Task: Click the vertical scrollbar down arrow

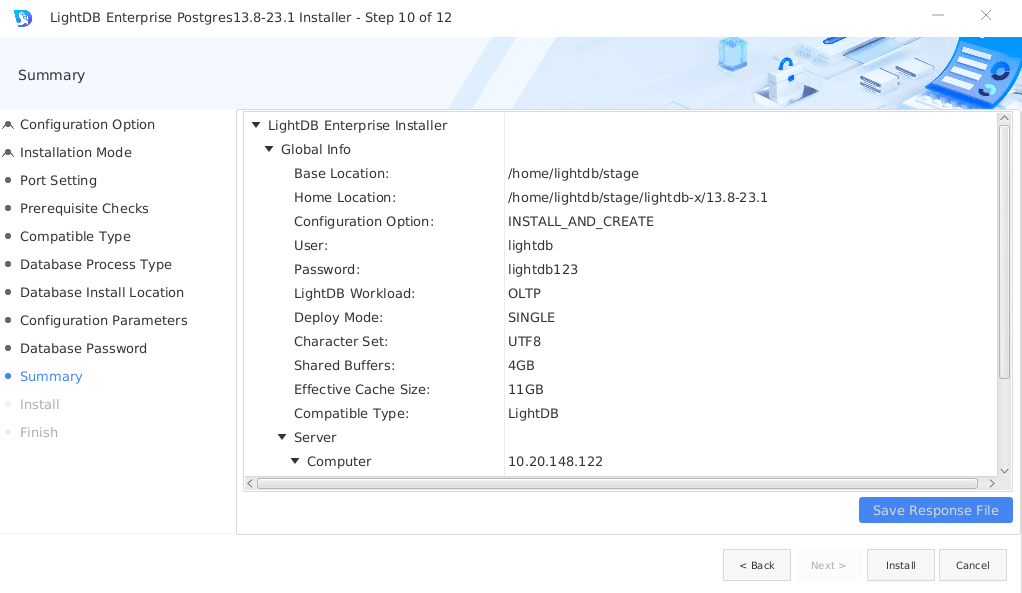Action: [1004, 470]
